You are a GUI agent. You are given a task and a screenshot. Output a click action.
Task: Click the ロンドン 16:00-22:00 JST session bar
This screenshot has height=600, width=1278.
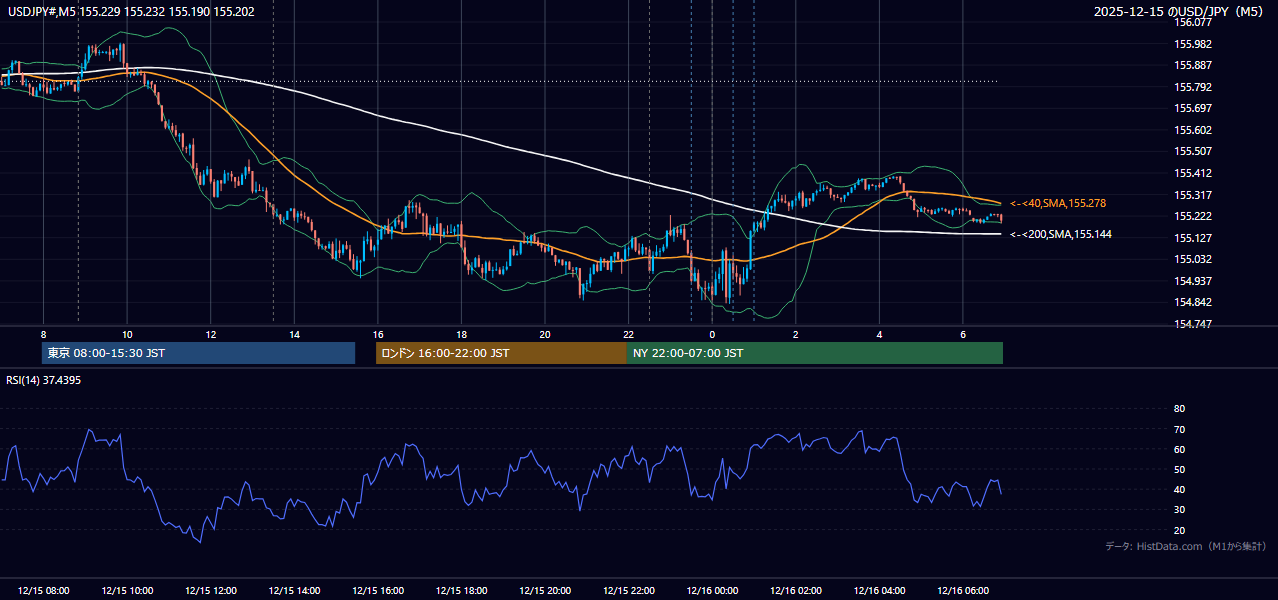click(x=501, y=353)
